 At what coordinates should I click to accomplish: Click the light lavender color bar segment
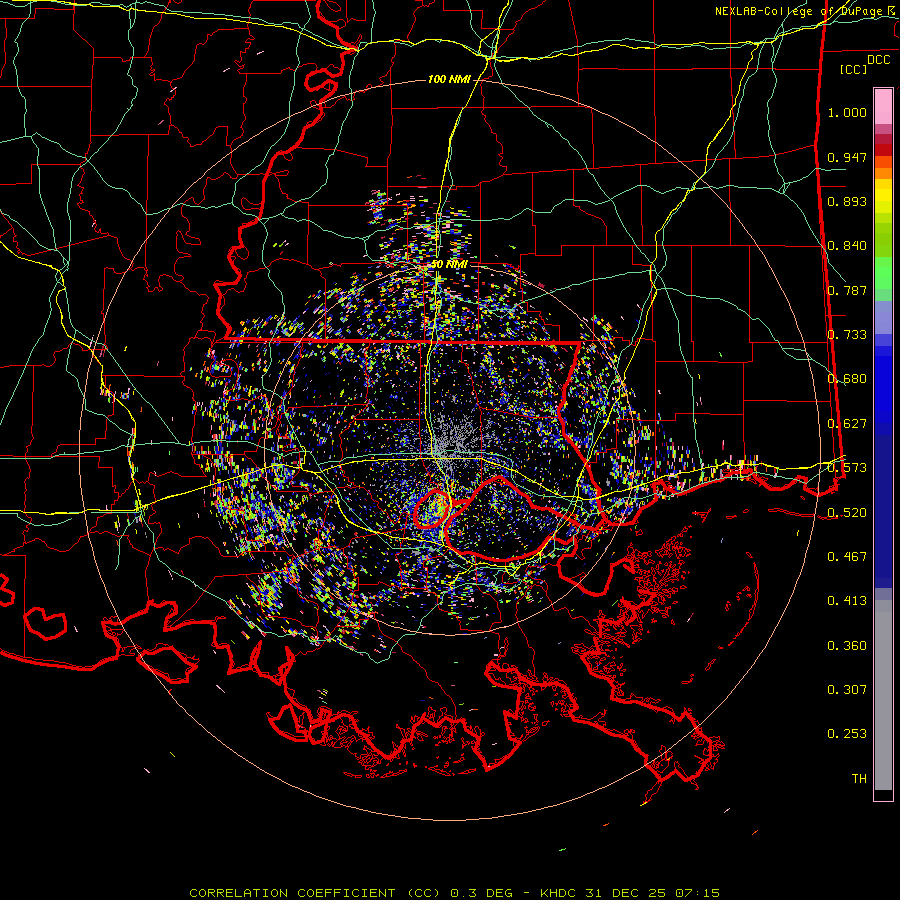883,317
